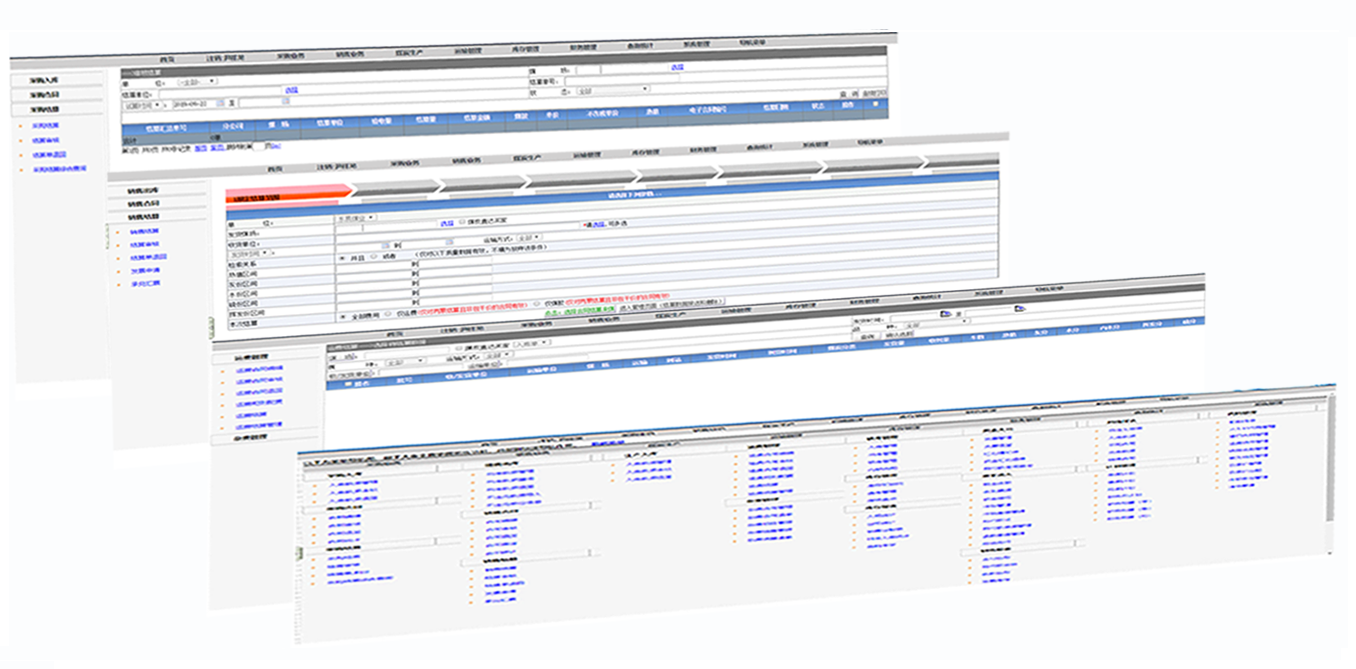
Task: Open the calendar icon next to 发货时间 field
Action: [x=945, y=313]
